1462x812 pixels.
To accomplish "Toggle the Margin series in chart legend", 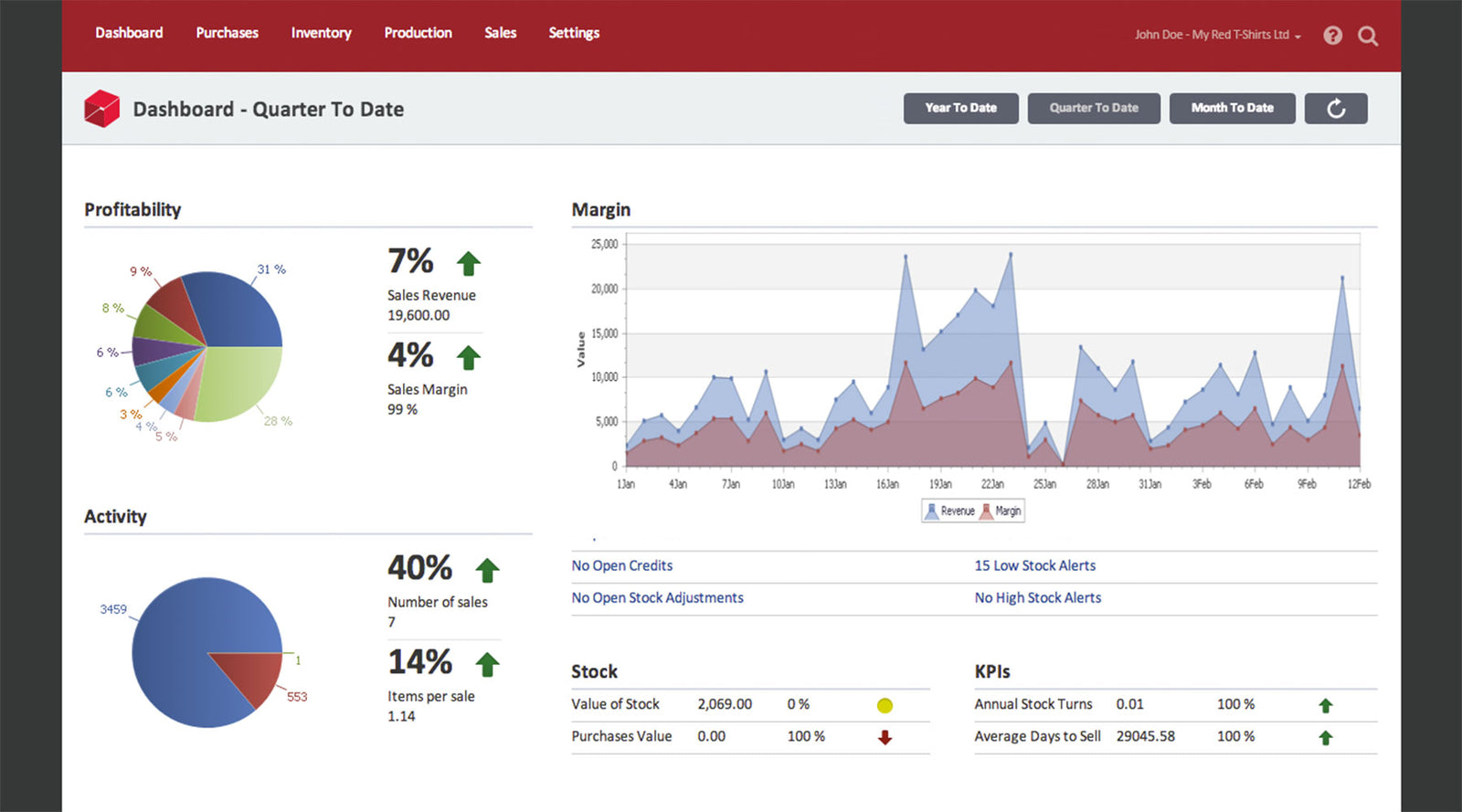I will coord(1001,511).
